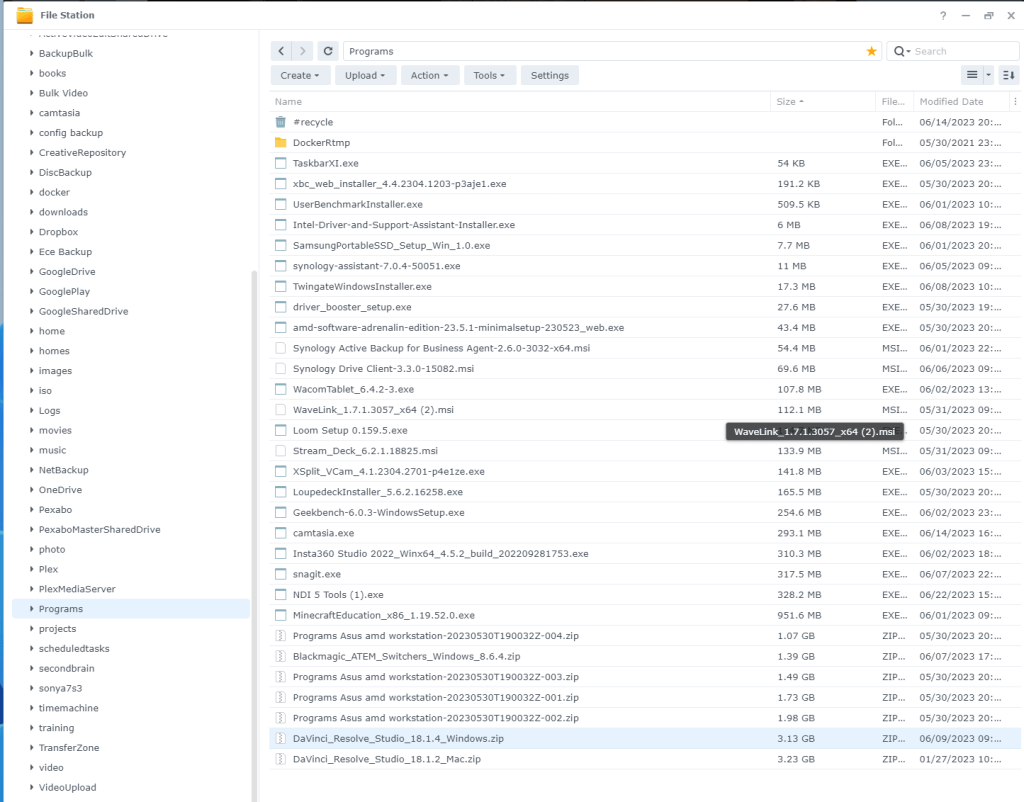Select the TransferZone shared folder
Image resolution: width=1024 pixels, height=802 pixels.
pos(69,748)
